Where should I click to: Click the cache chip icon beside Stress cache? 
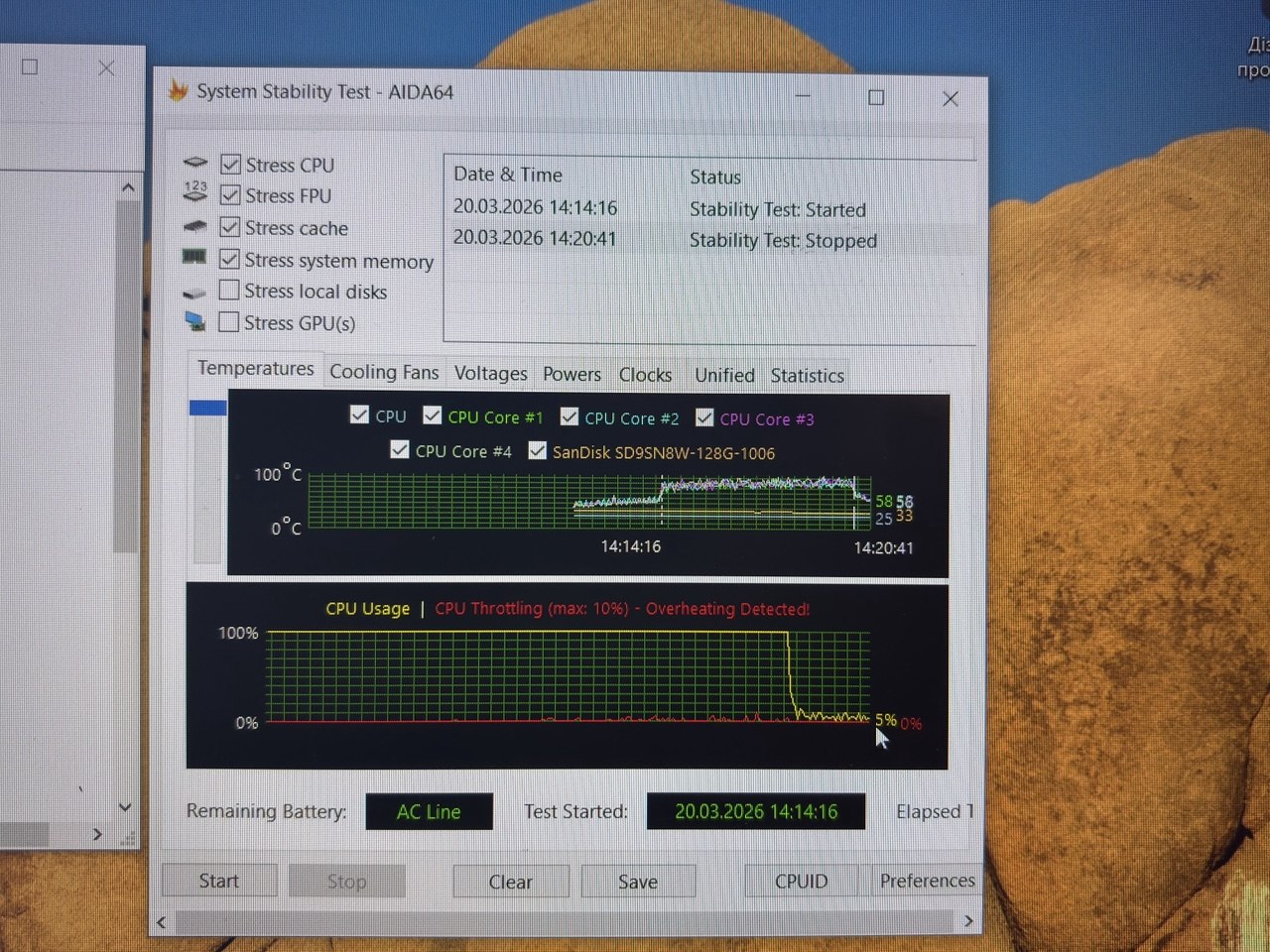[195, 227]
